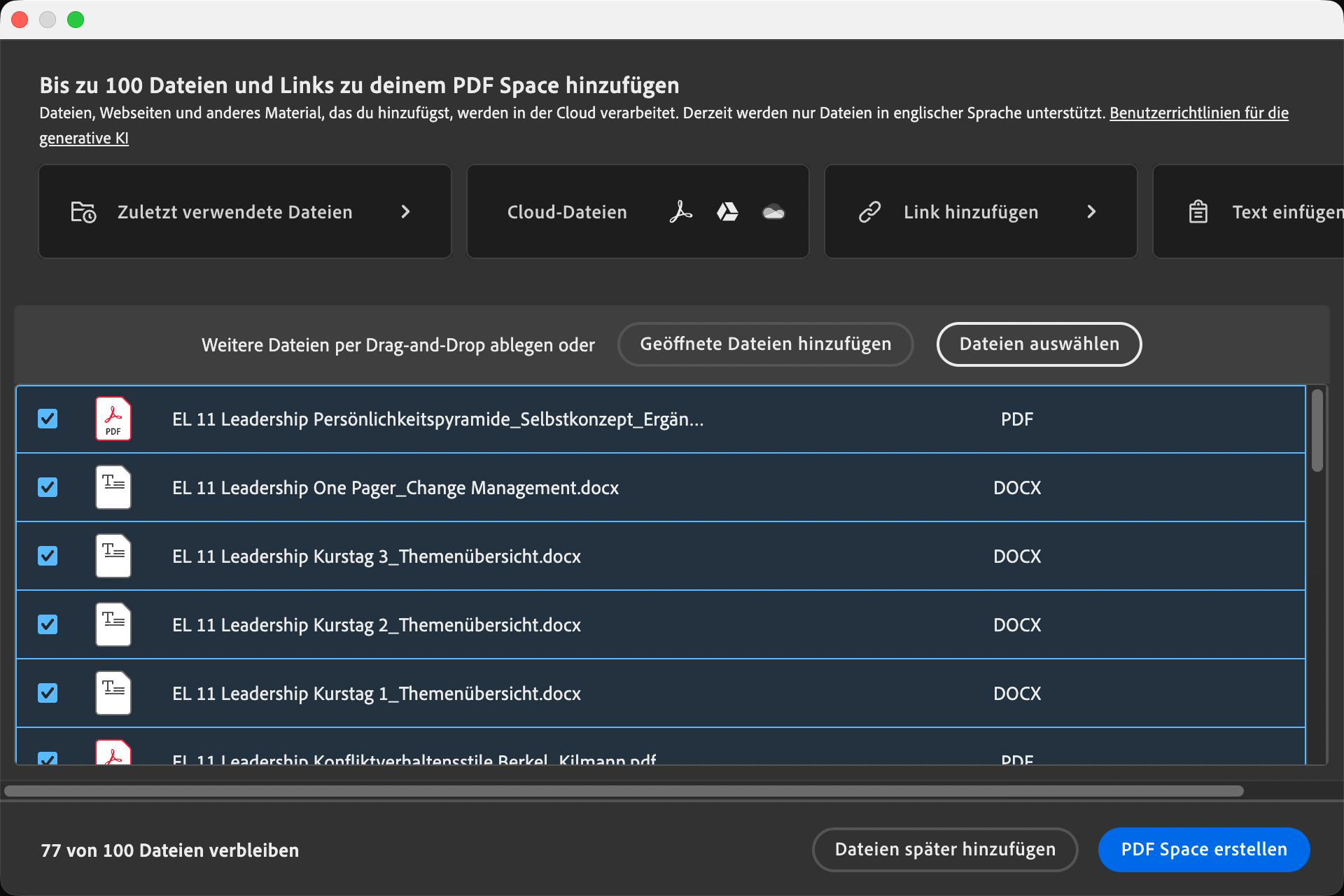Viewport: 1344px width, 896px height.
Task: Click the horizontal scrollbar at bottom
Action: pyautogui.click(x=623, y=791)
